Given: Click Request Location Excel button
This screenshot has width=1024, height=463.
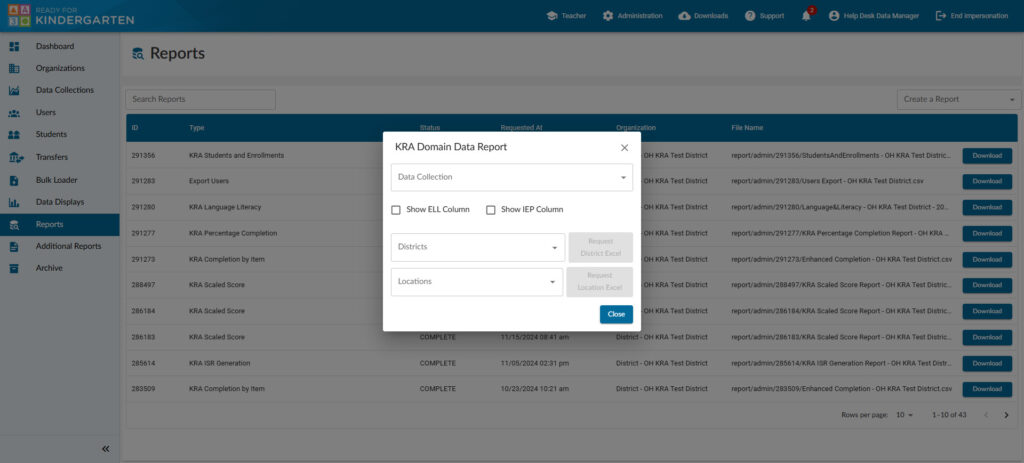Looking at the screenshot, I should (600, 282).
